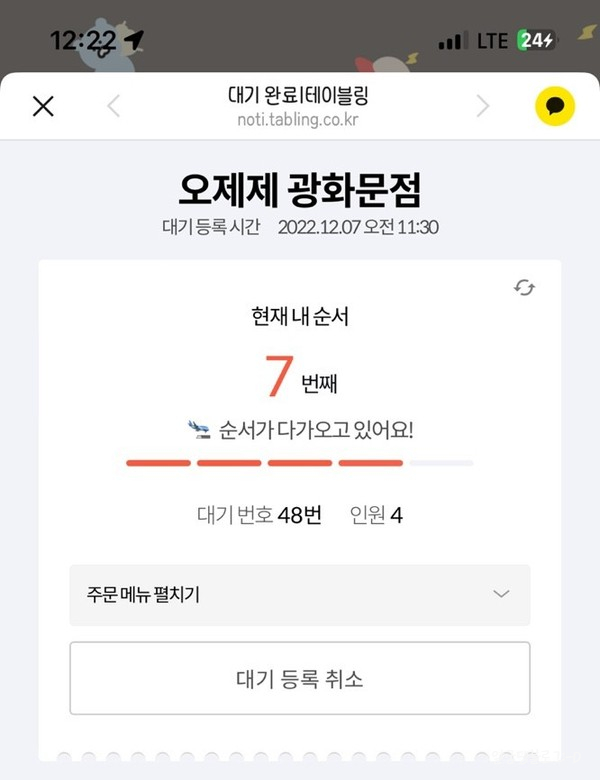600x780 pixels.
Task: Go back with the left chevron arrow
Action: pyautogui.click(x=114, y=106)
